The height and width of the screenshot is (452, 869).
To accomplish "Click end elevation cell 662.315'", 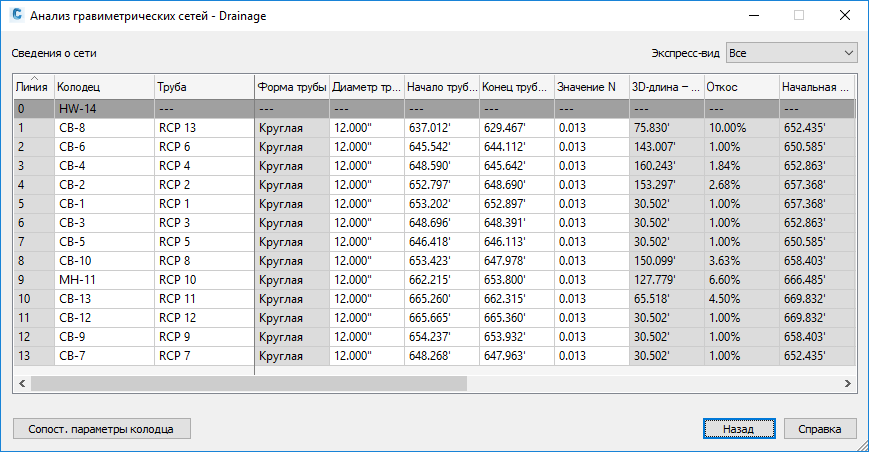I will pos(517,299).
